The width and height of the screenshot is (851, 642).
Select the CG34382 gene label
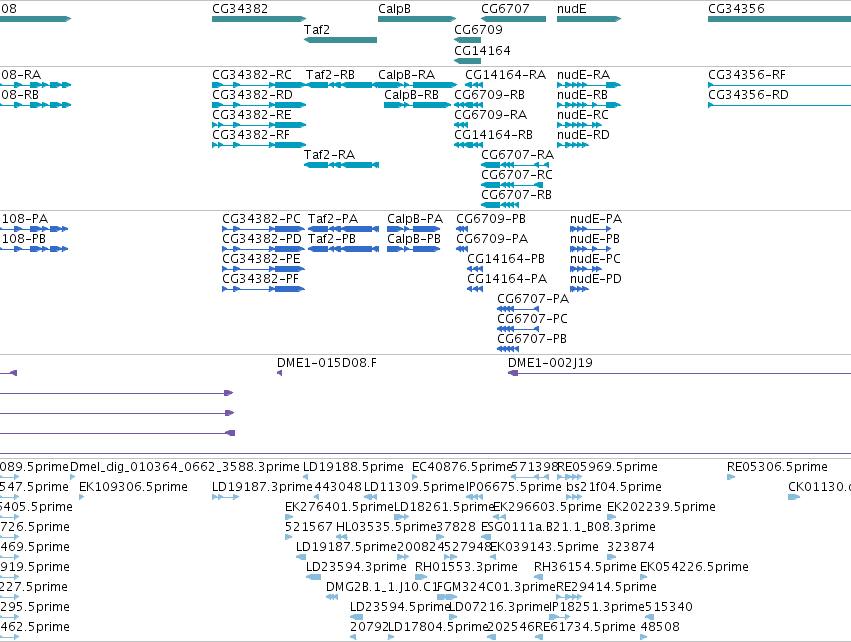pos(240,9)
